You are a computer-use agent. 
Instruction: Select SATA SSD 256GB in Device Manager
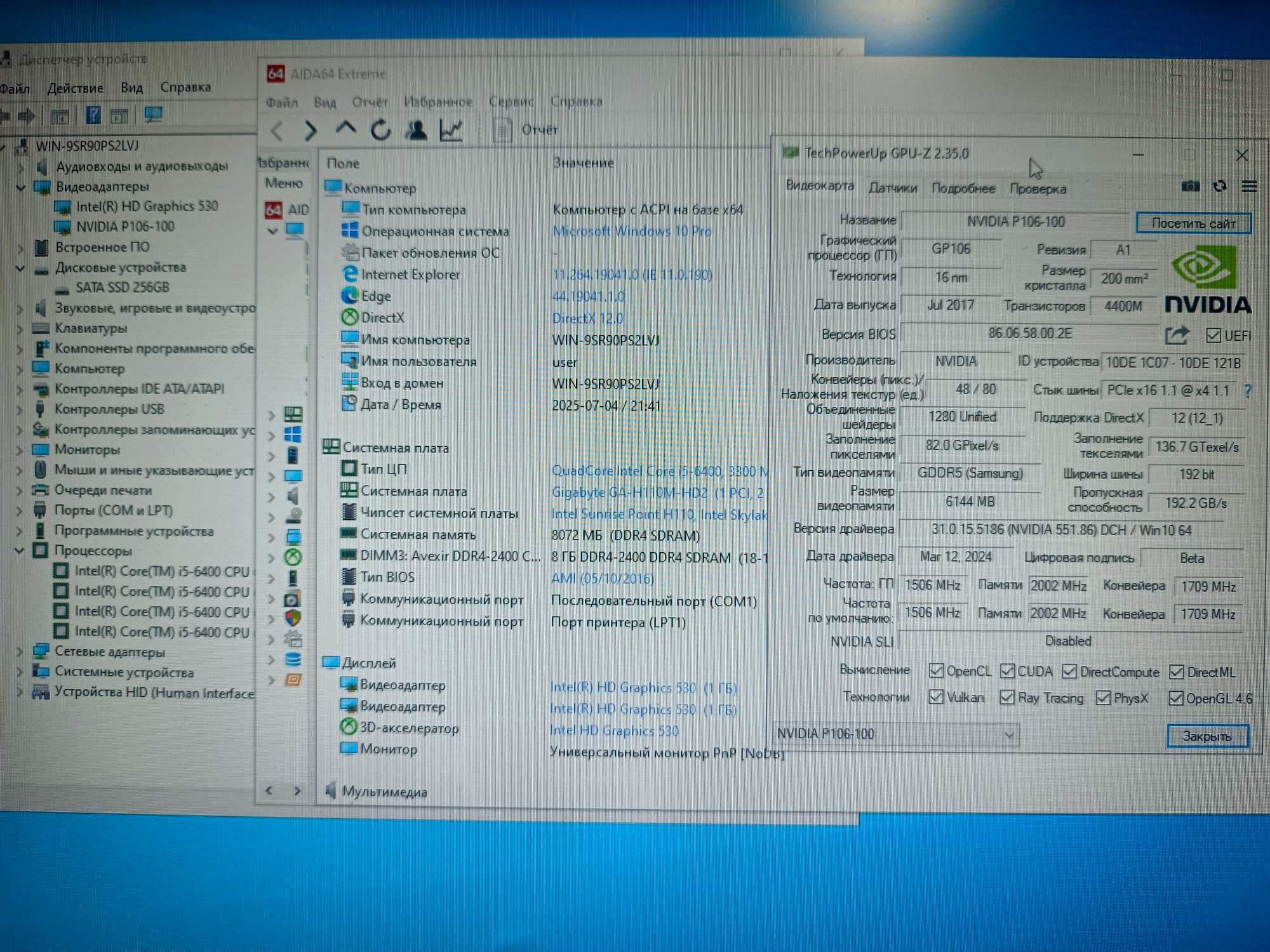tap(123, 288)
